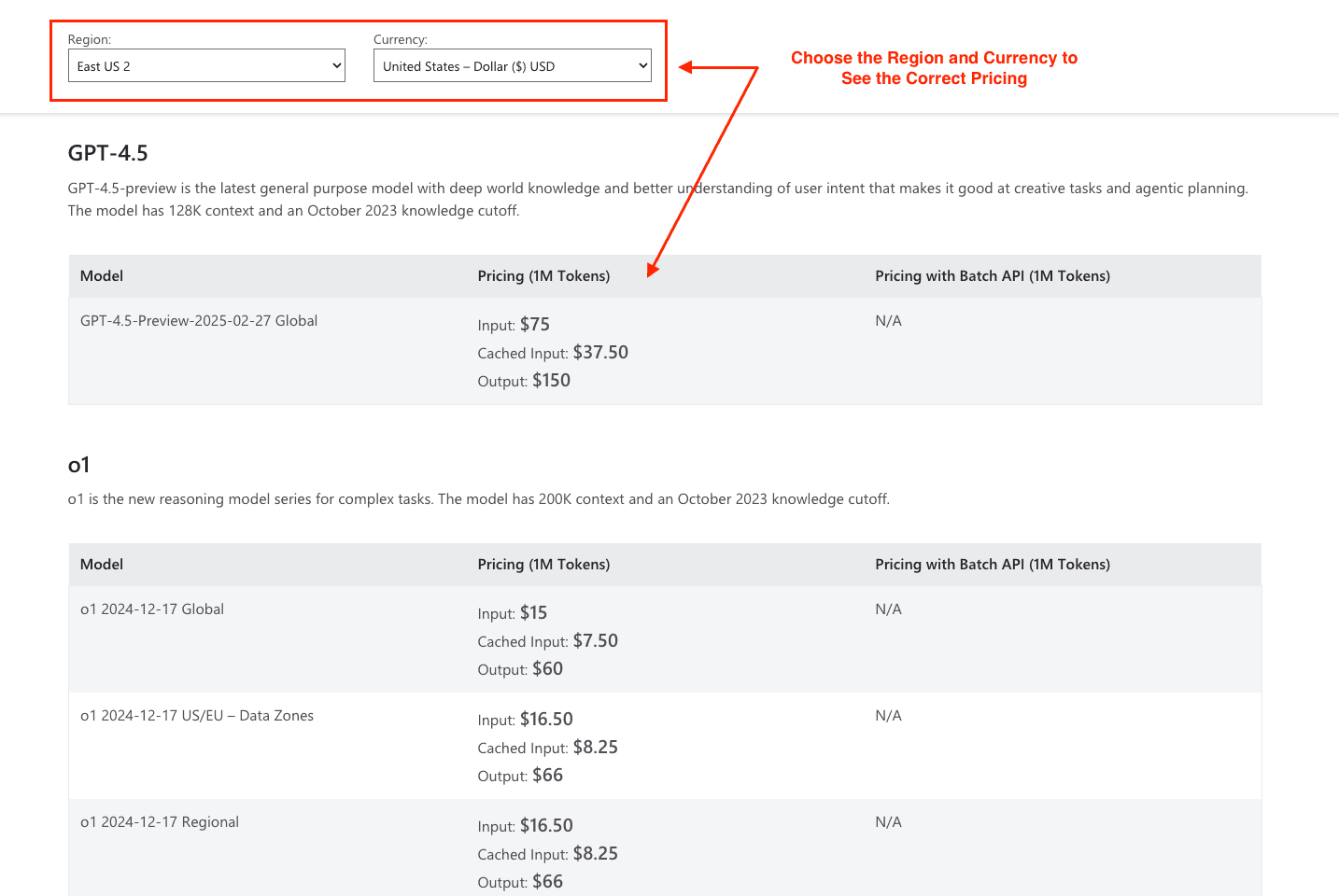Click Cached Input $8.25 in the o1 Regional row

coord(548,854)
